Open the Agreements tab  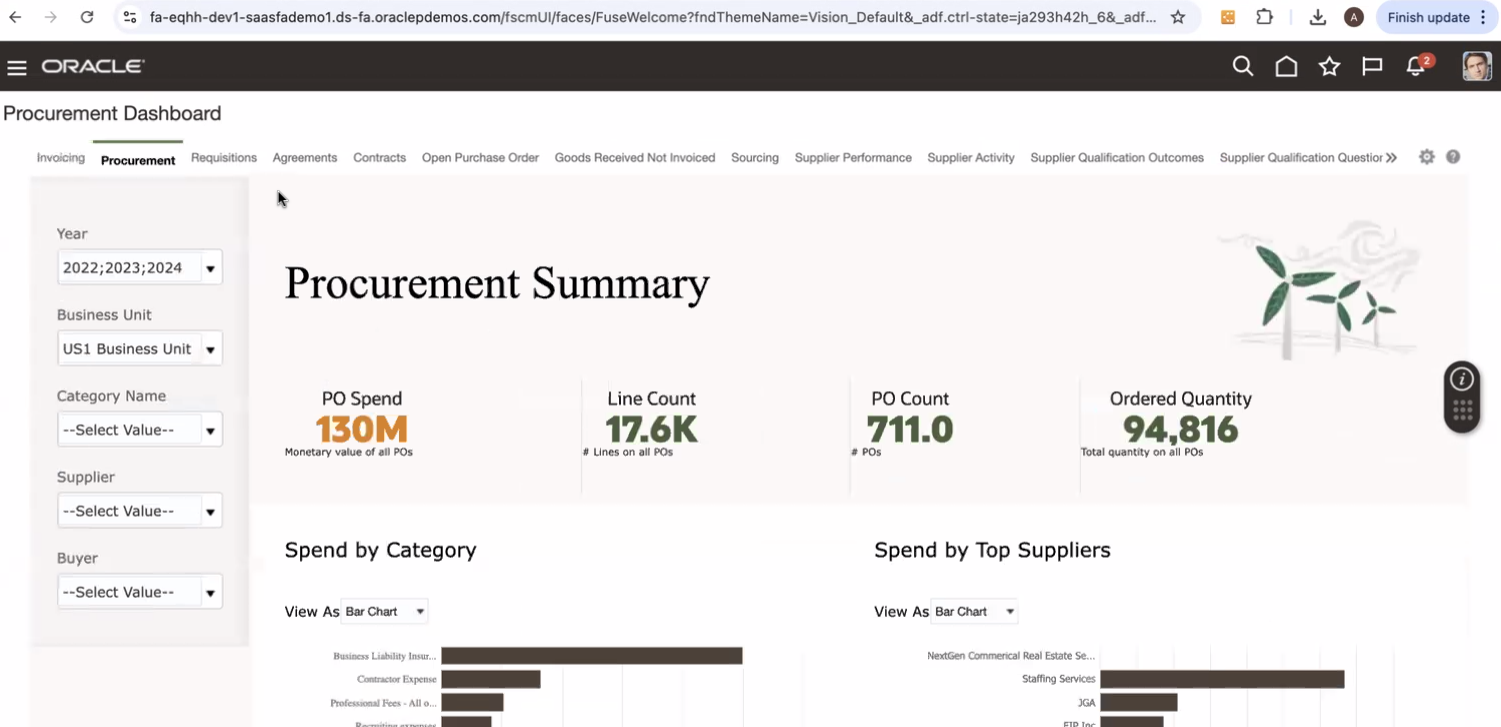[x=305, y=157]
